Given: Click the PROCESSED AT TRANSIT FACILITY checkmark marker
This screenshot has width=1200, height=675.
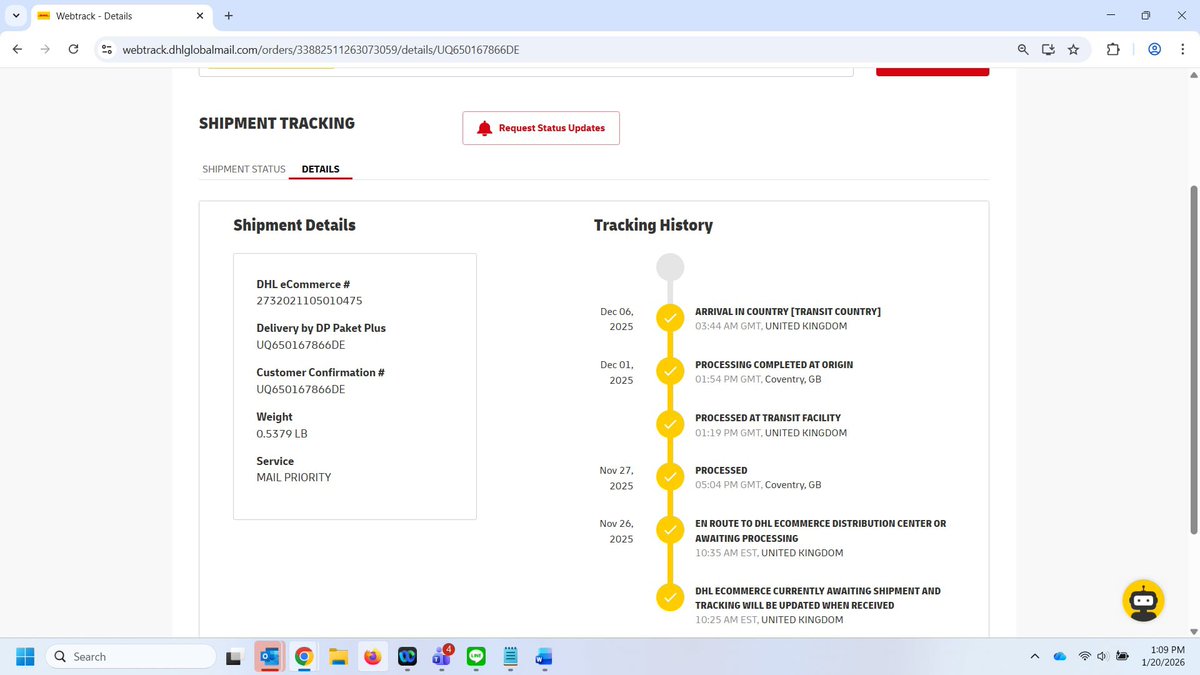Looking at the screenshot, I should [x=670, y=425].
